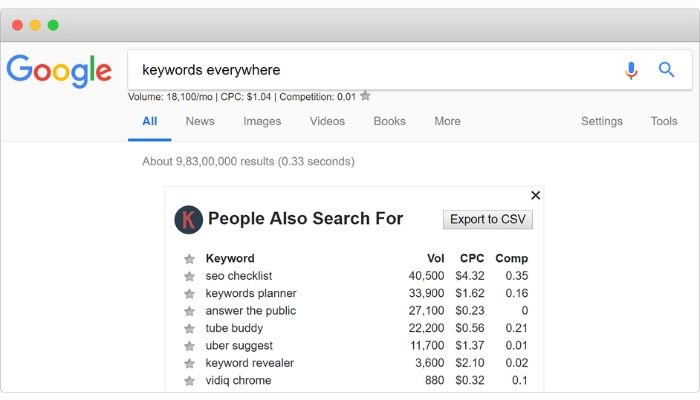Click the search box containing keywords everywhere
Viewport: 700px width, 400px height.
pyautogui.click(x=410, y=70)
